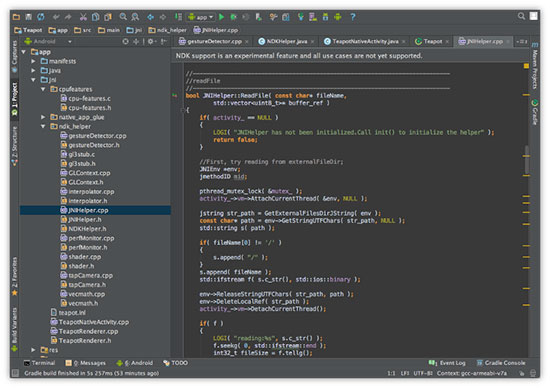Click the Copy icon in toolbar
This screenshot has height=388, width=550.
point(95,16)
